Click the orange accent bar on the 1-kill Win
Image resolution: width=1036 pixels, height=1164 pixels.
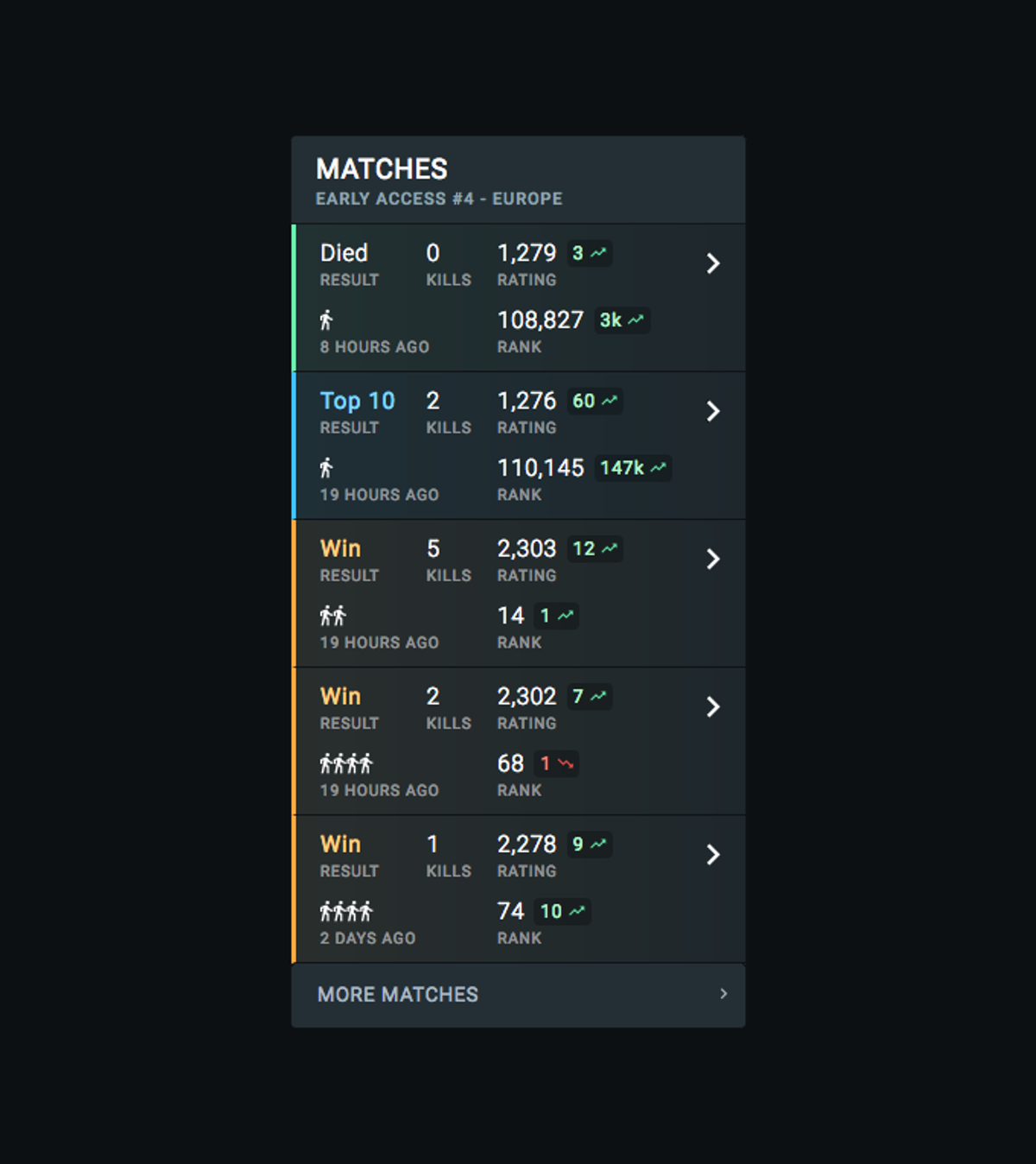coord(296,889)
